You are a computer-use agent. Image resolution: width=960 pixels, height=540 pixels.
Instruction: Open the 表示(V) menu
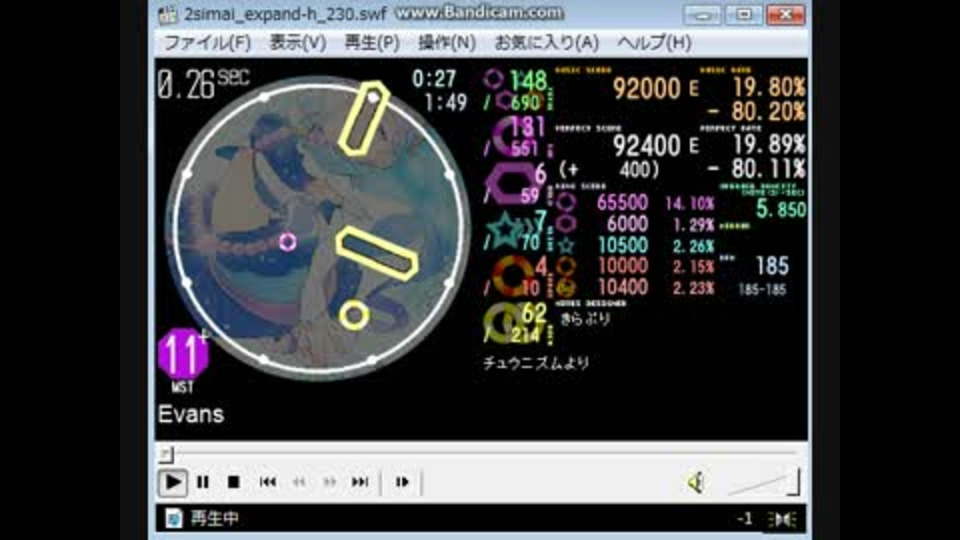click(x=298, y=42)
